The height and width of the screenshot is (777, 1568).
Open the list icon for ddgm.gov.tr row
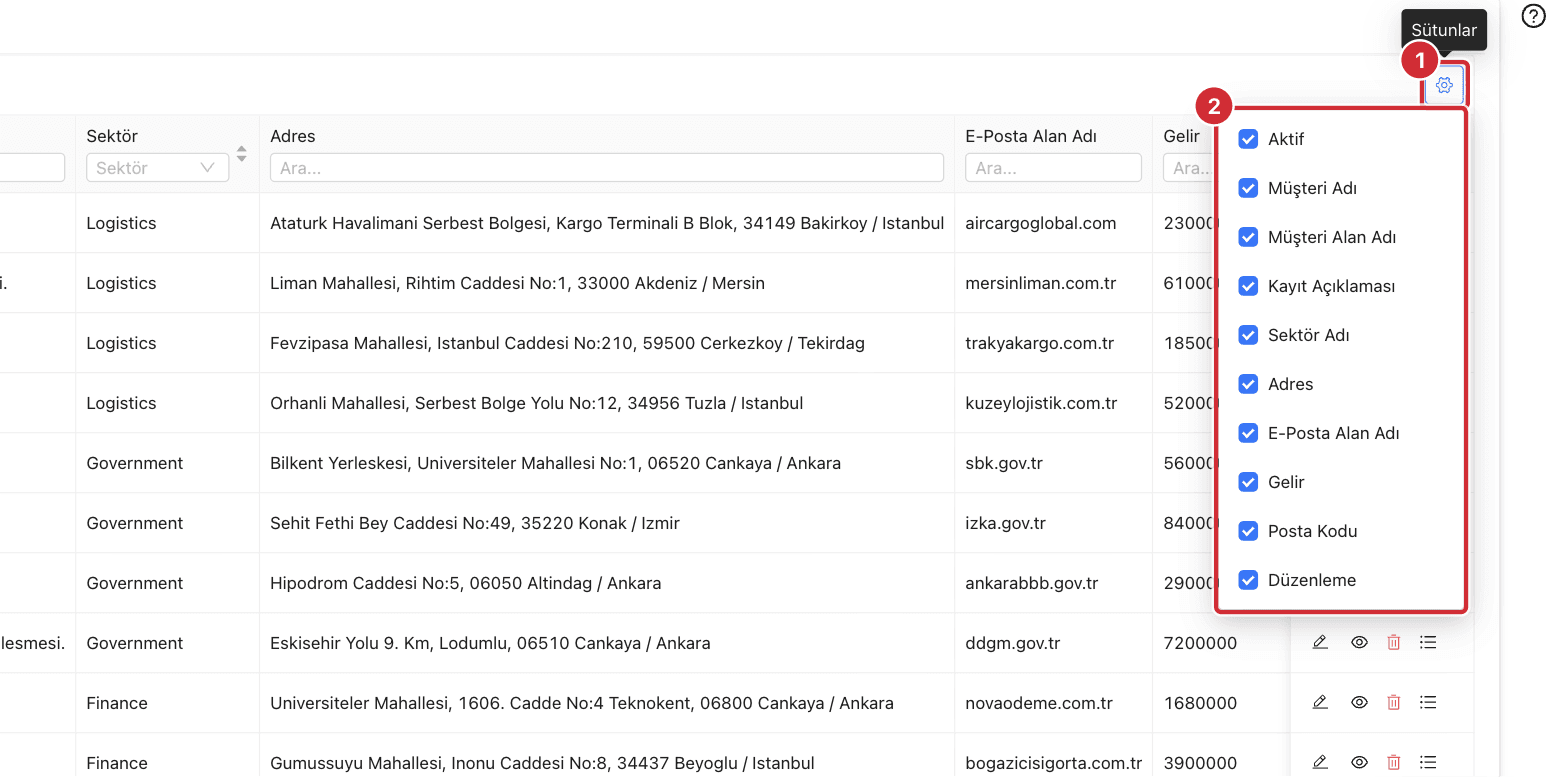coord(1428,642)
